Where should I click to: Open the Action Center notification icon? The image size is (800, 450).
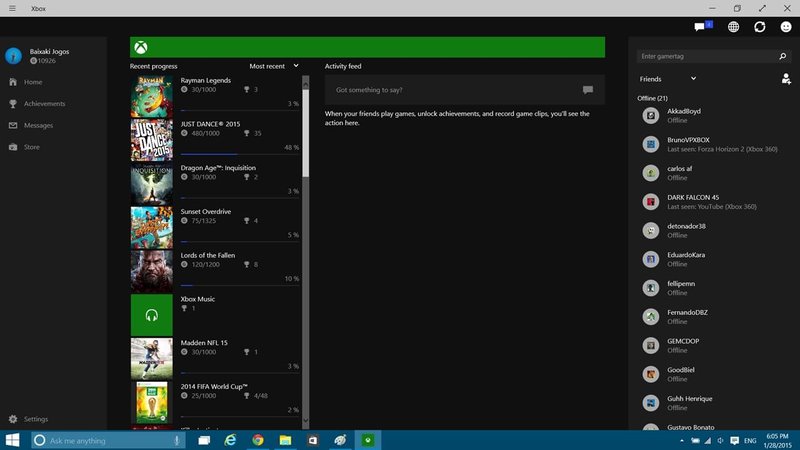(x=734, y=440)
